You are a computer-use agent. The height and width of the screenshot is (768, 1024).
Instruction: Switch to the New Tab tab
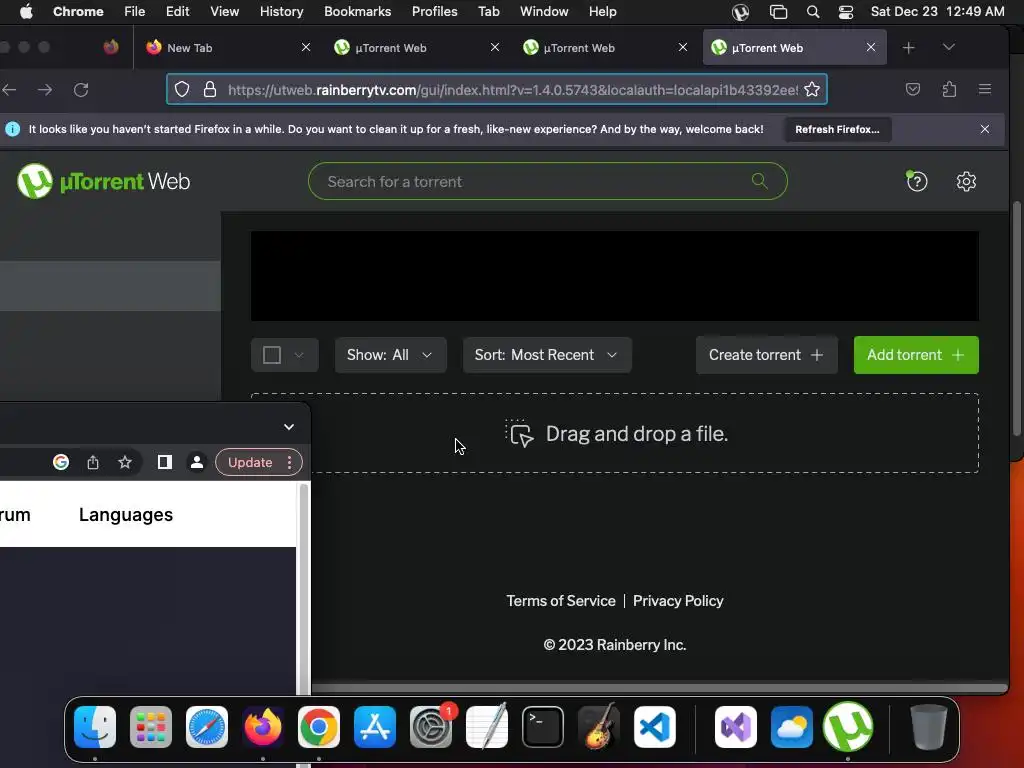(226, 48)
